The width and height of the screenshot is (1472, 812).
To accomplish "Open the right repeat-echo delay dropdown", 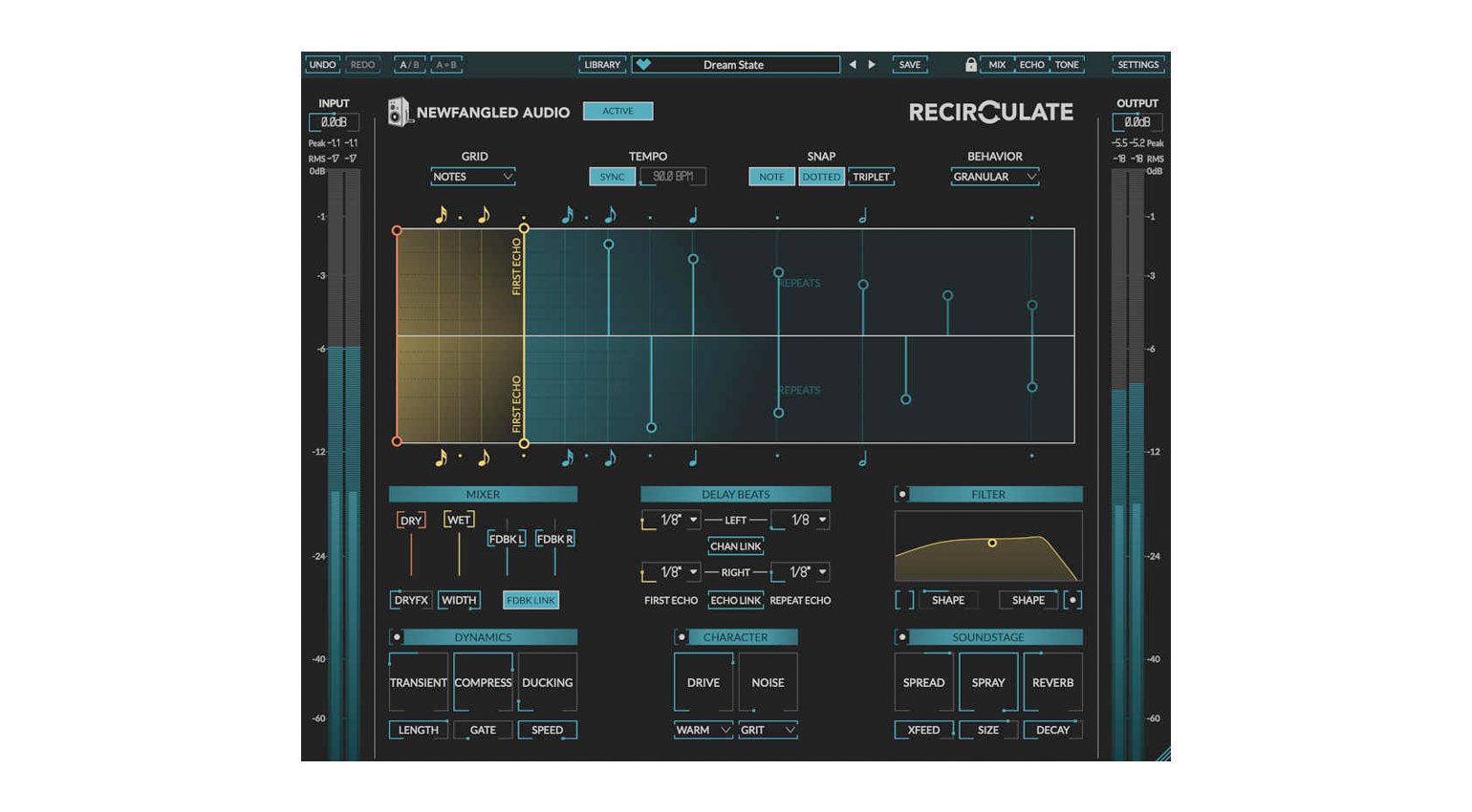I will 800,572.
